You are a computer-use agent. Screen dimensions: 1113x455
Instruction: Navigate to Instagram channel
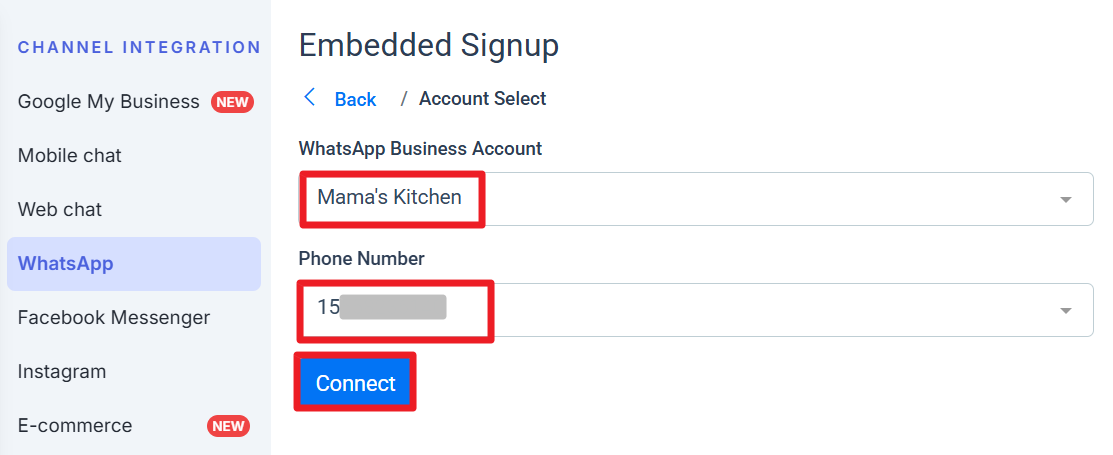pos(62,372)
